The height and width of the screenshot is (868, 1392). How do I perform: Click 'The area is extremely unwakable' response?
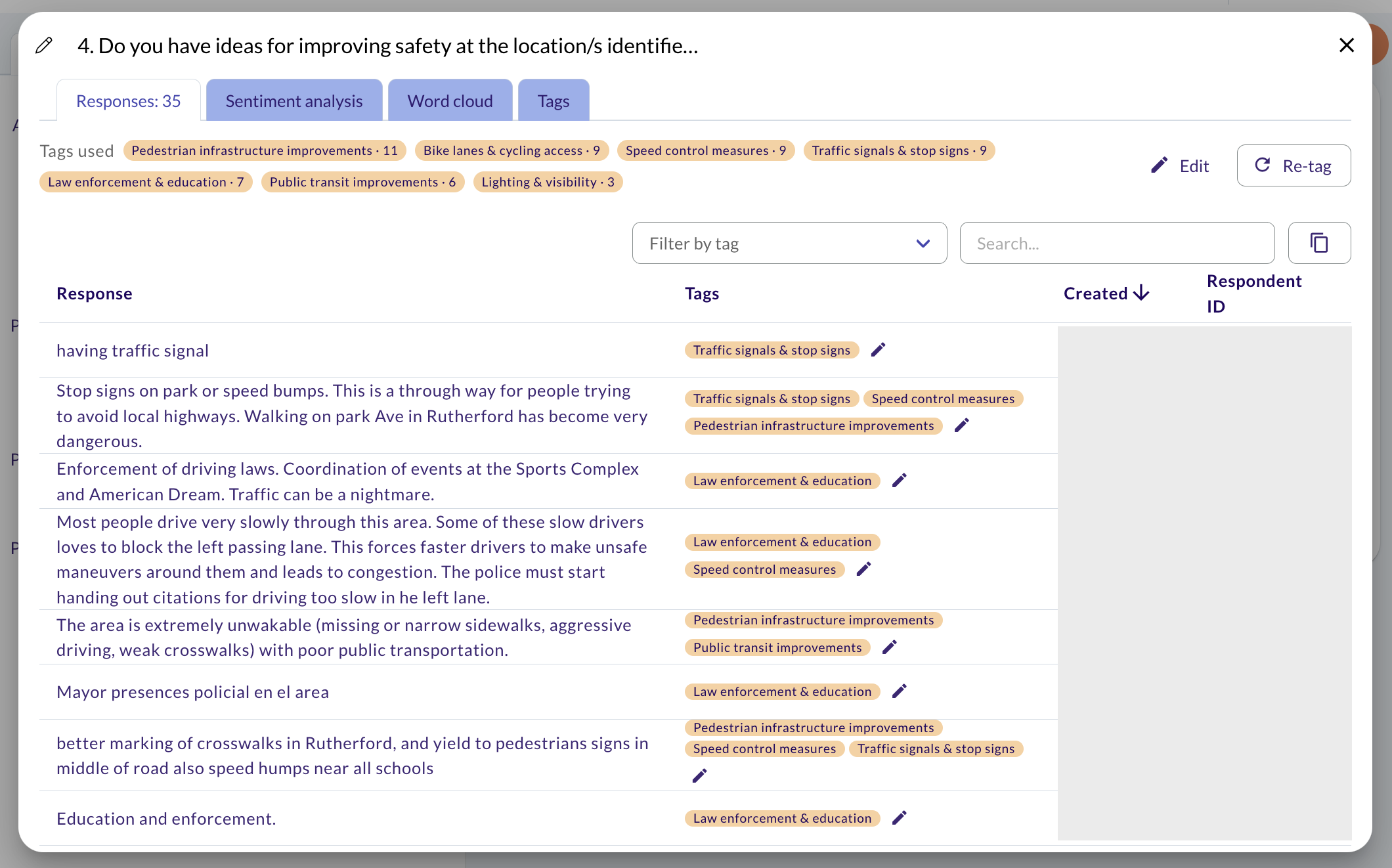[344, 638]
